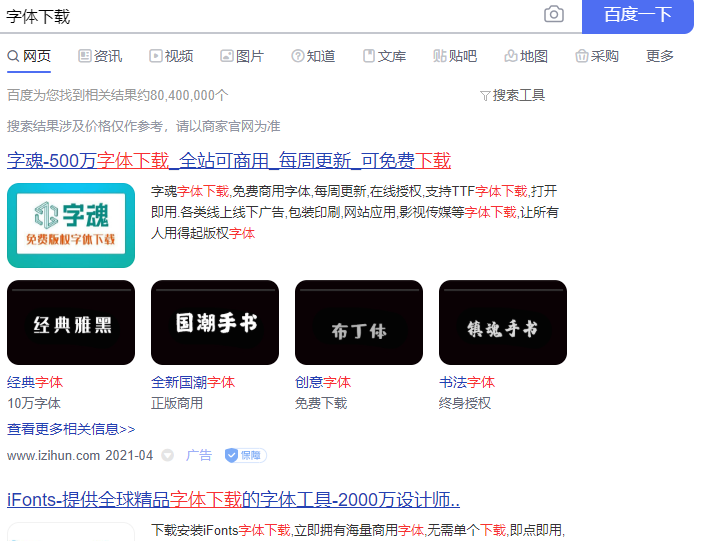Click the 字魂 logo thumbnail
This screenshot has width=721, height=541.
(71, 225)
